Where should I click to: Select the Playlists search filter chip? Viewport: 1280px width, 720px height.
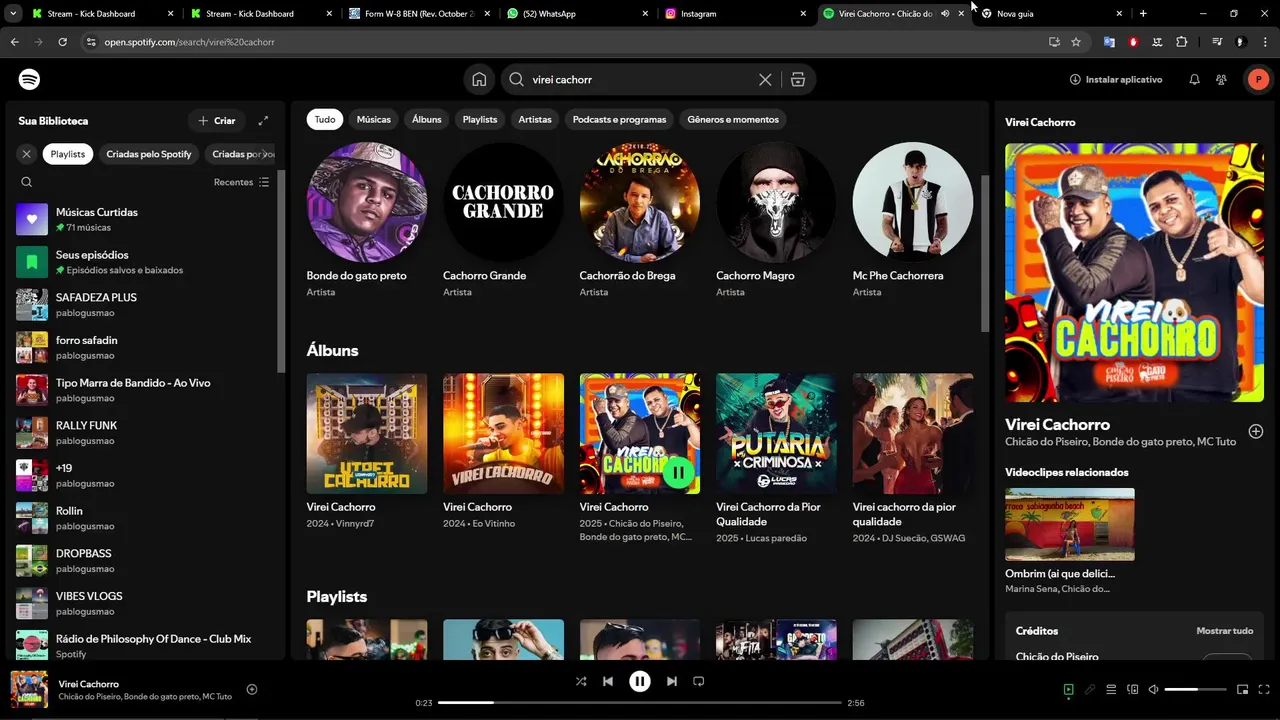[480, 119]
